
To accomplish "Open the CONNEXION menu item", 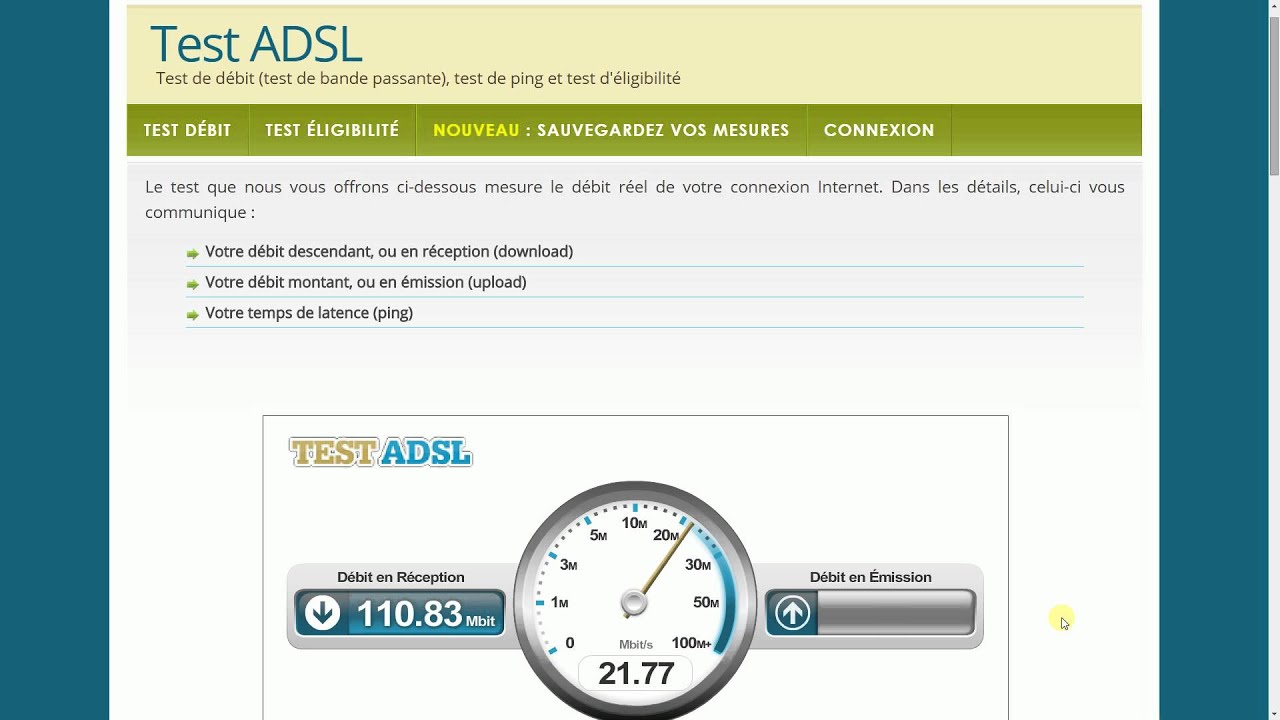I will (879, 130).
